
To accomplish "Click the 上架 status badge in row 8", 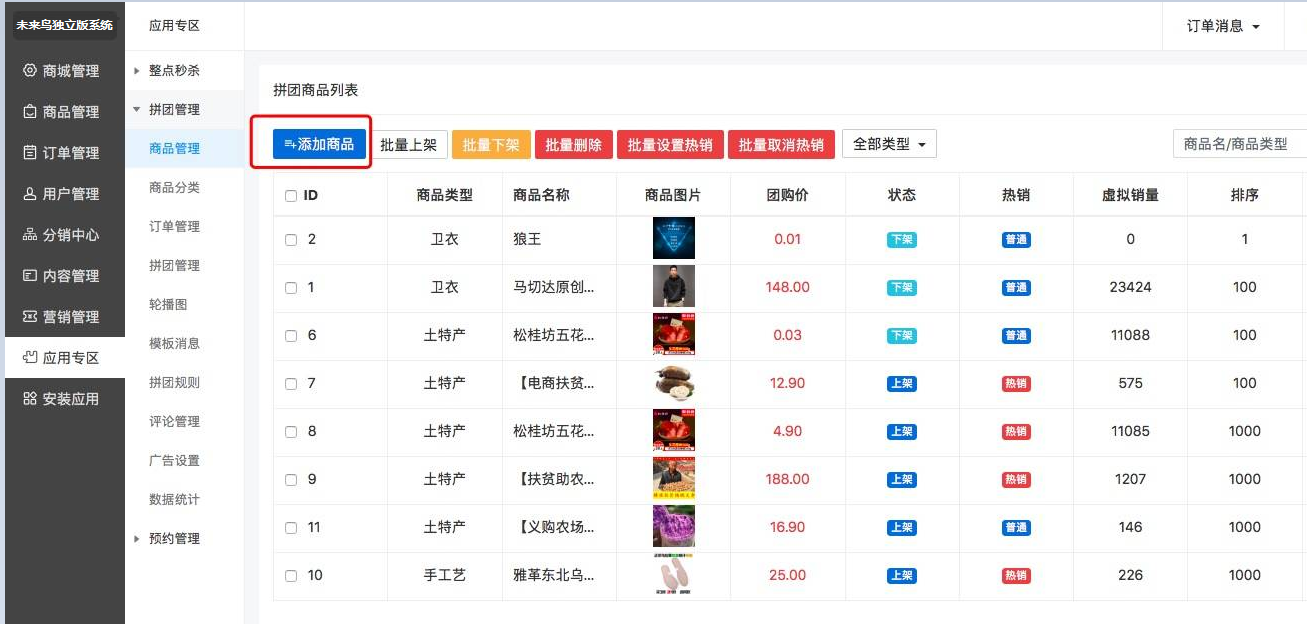I will coord(901,432).
